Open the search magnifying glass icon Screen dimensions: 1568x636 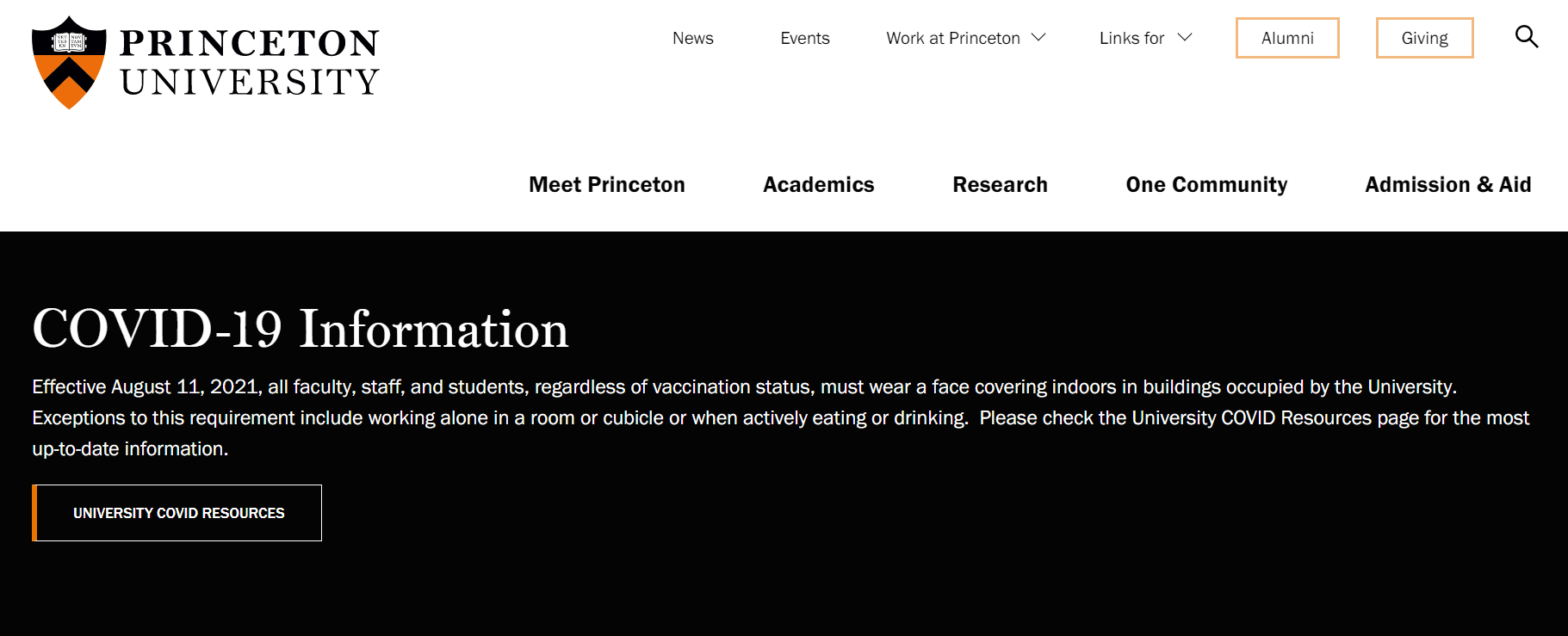(1526, 37)
